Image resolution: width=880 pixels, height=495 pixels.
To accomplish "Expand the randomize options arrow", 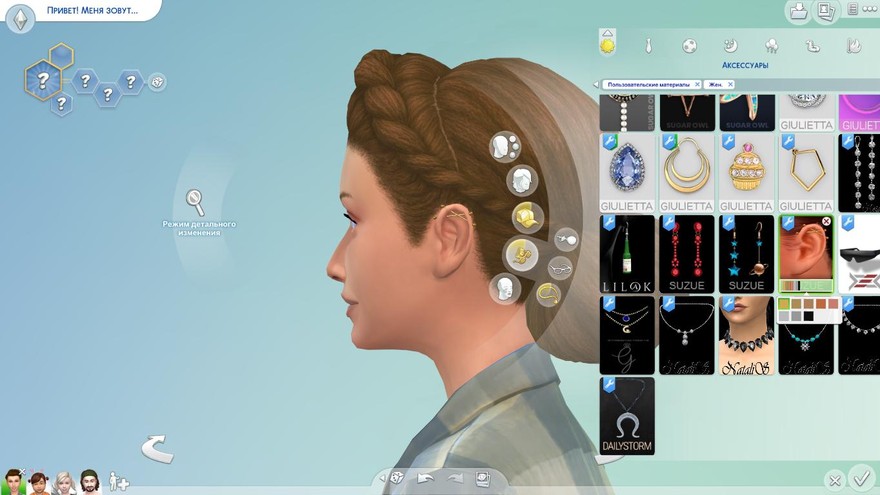I will click(x=383, y=478).
